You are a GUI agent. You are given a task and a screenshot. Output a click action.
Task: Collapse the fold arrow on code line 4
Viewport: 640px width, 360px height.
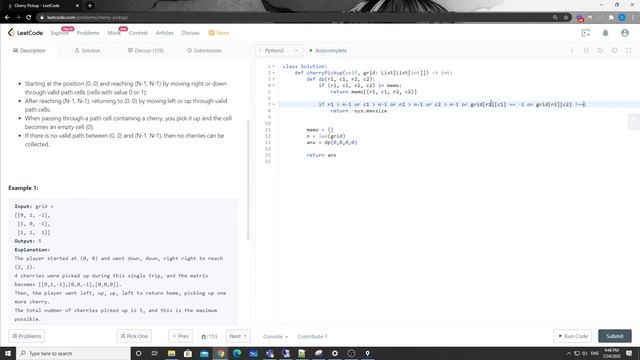coord(273,85)
